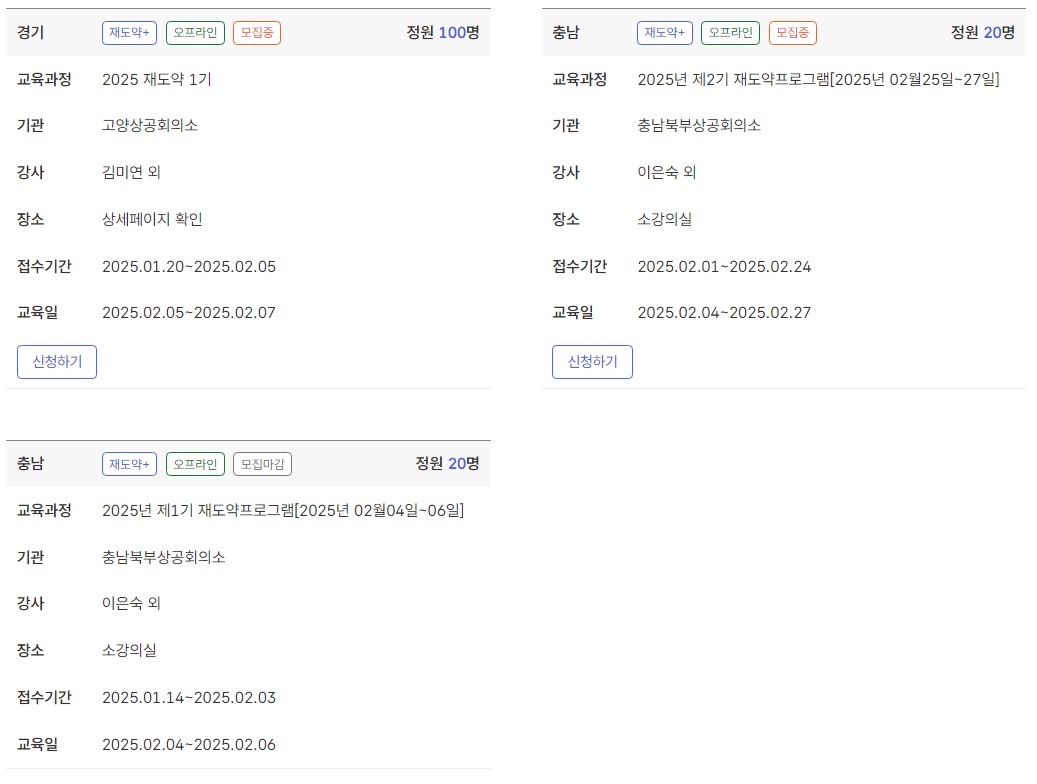Click the 오프라인 badge on the 제1기 충남 card

pyautogui.click(x=194, y=463)
